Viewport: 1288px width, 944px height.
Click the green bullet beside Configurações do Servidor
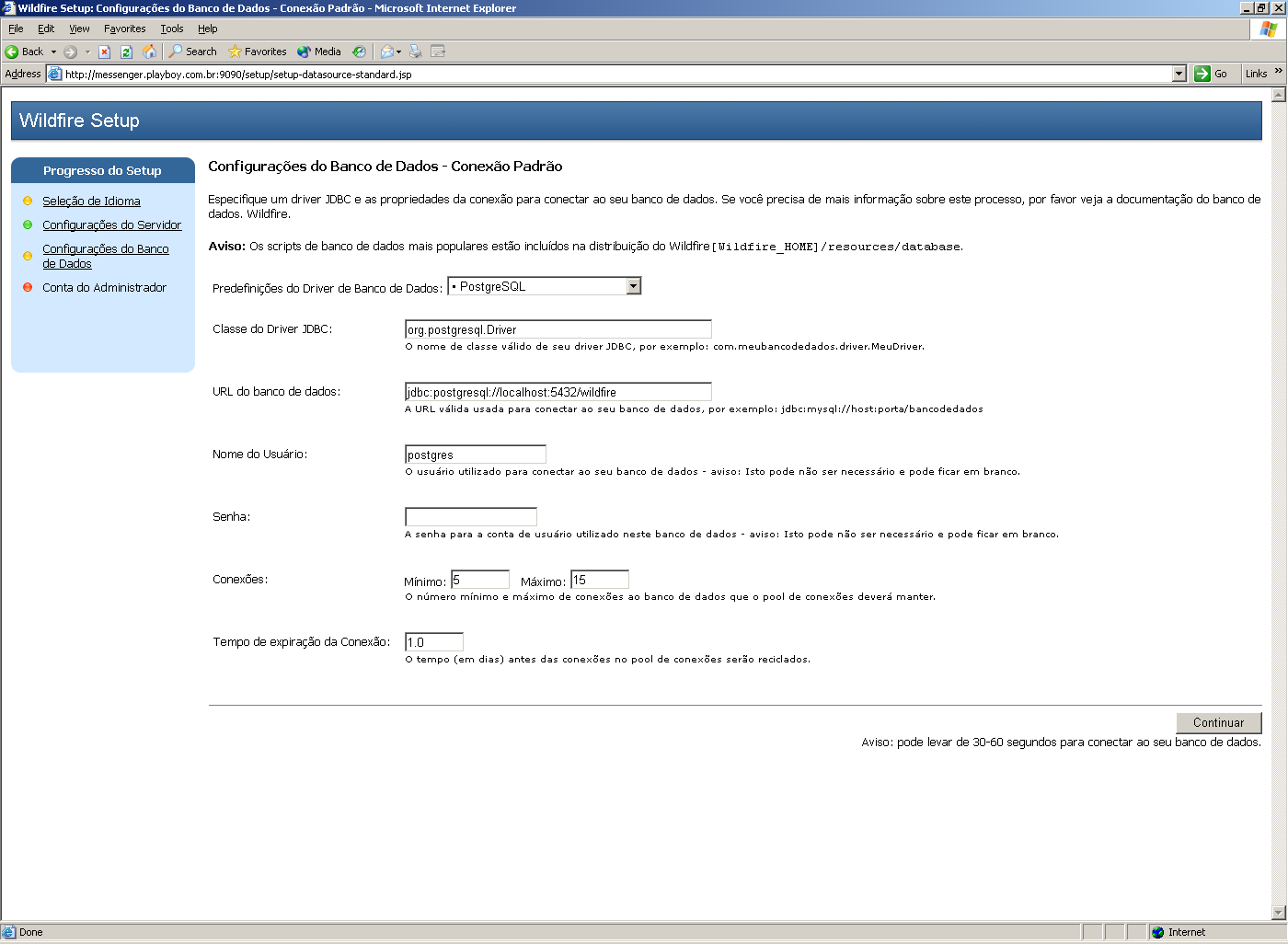[28, 224]
